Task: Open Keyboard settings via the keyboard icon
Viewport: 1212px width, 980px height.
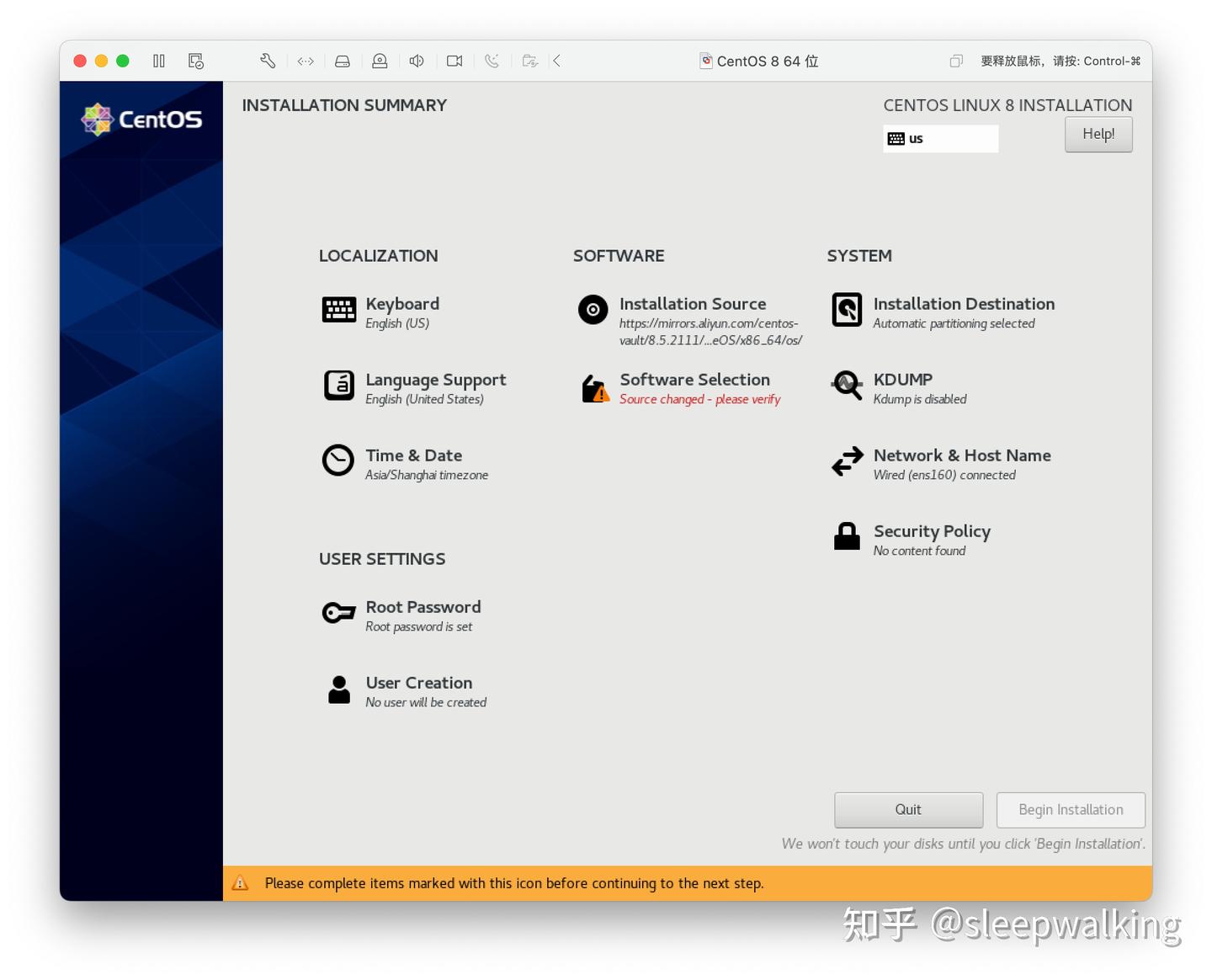Action: point(338,310)
